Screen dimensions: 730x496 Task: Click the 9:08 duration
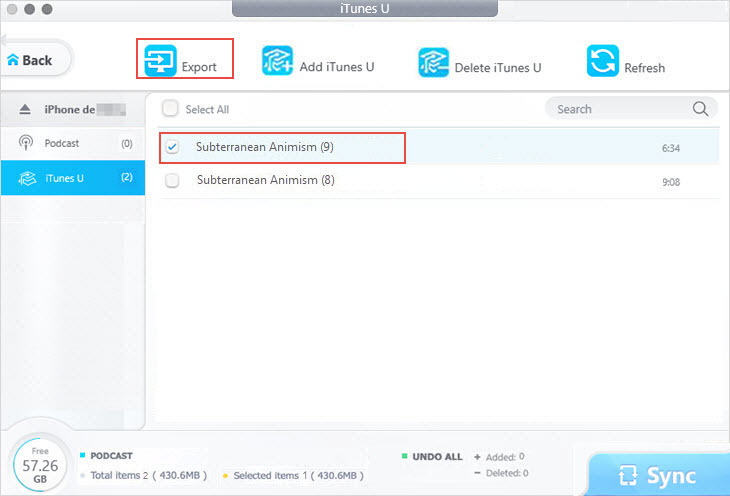pos(671,182)
